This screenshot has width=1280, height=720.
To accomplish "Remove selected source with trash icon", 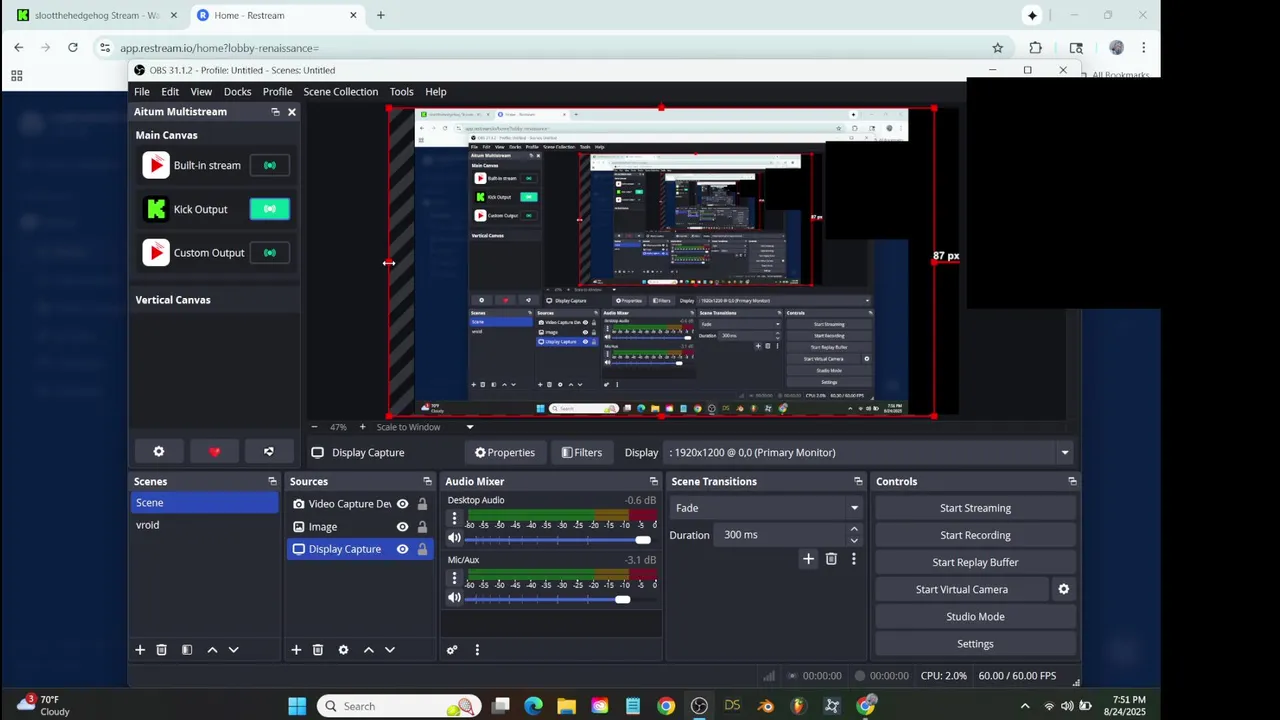I will (318, 650).
